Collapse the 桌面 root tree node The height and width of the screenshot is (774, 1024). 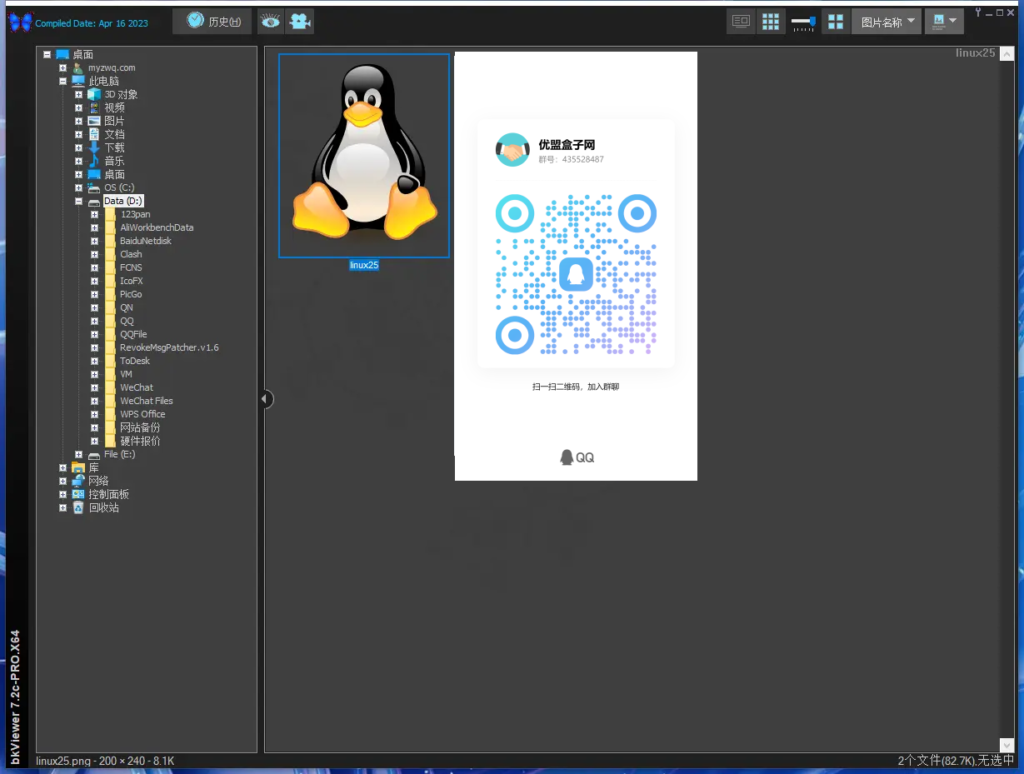(47, 54)
